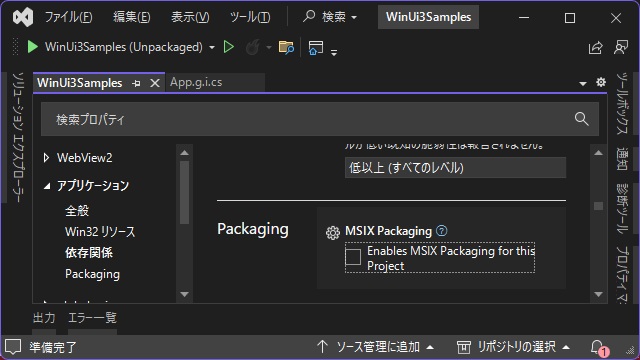Switch to the App.g.i.cs tab

[196, 82]
